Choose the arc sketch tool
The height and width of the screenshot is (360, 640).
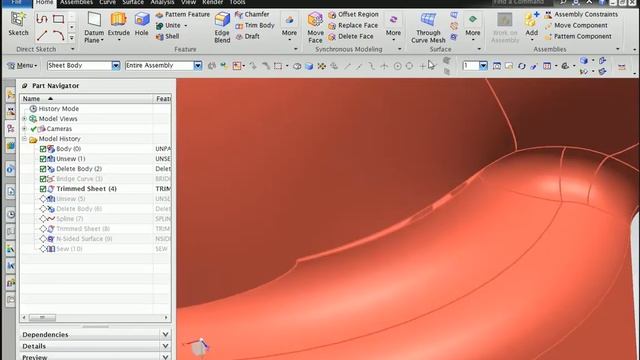click(x=59, y=36)
